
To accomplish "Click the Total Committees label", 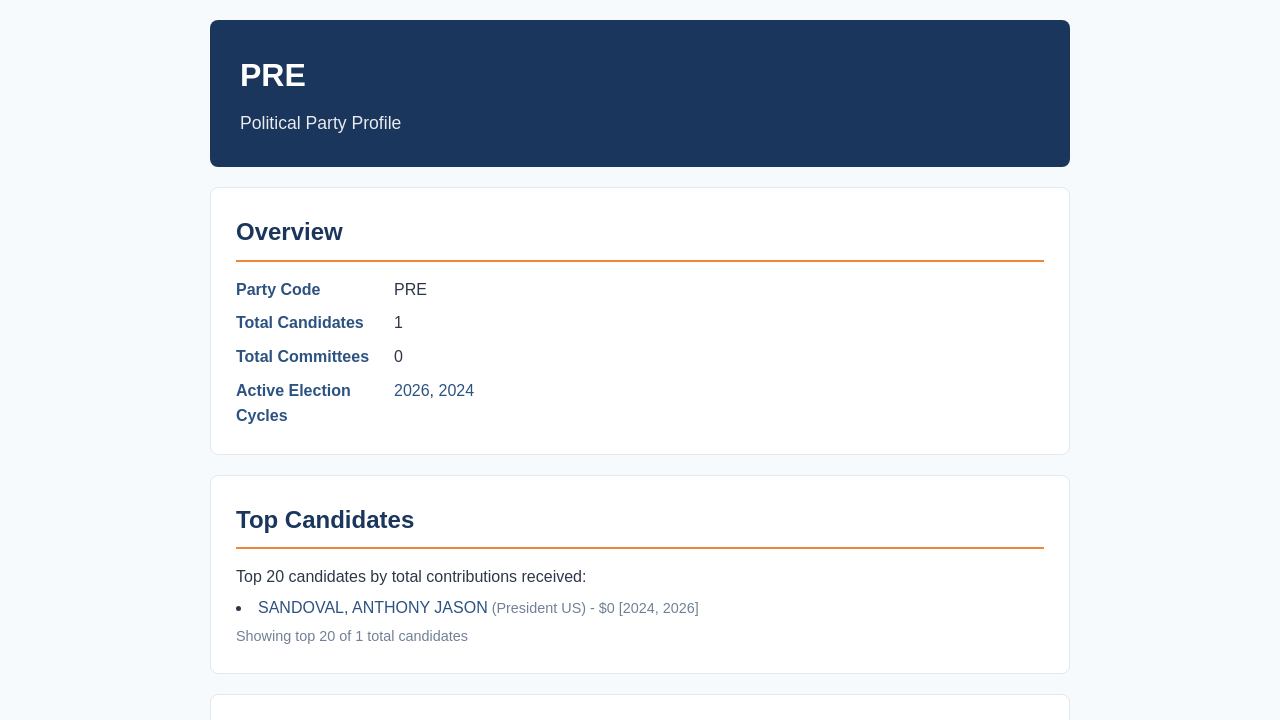I will pyautogui.click(x=302, y=357).
